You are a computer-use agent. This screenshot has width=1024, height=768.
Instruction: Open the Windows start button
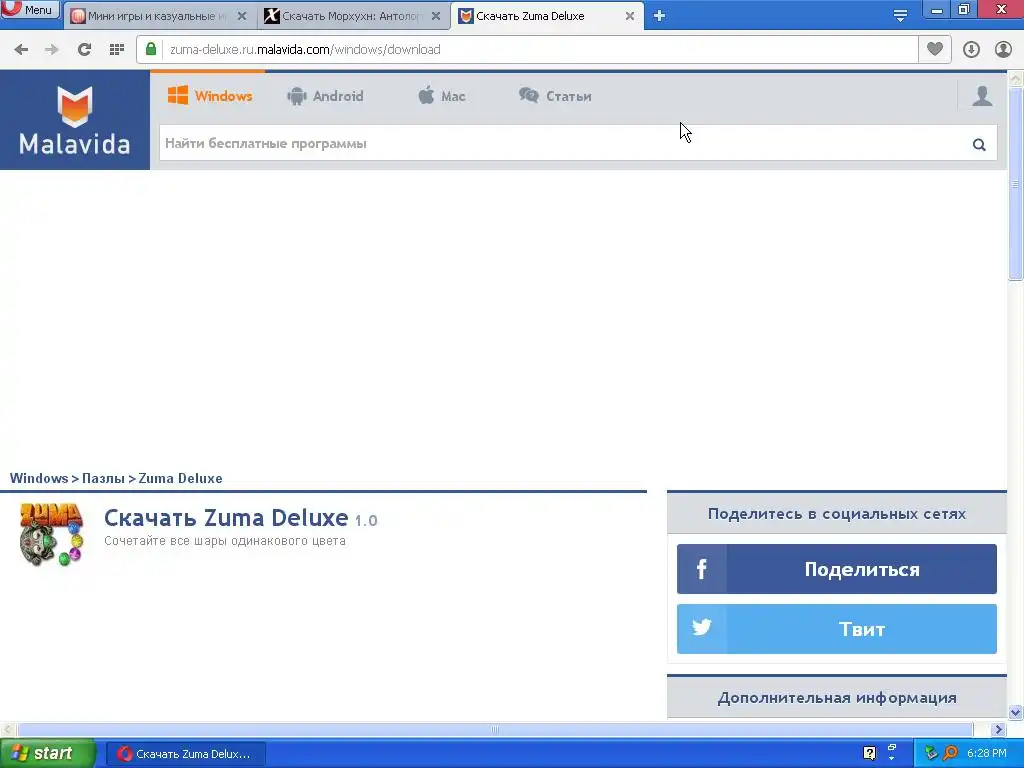tap(47, 754)
